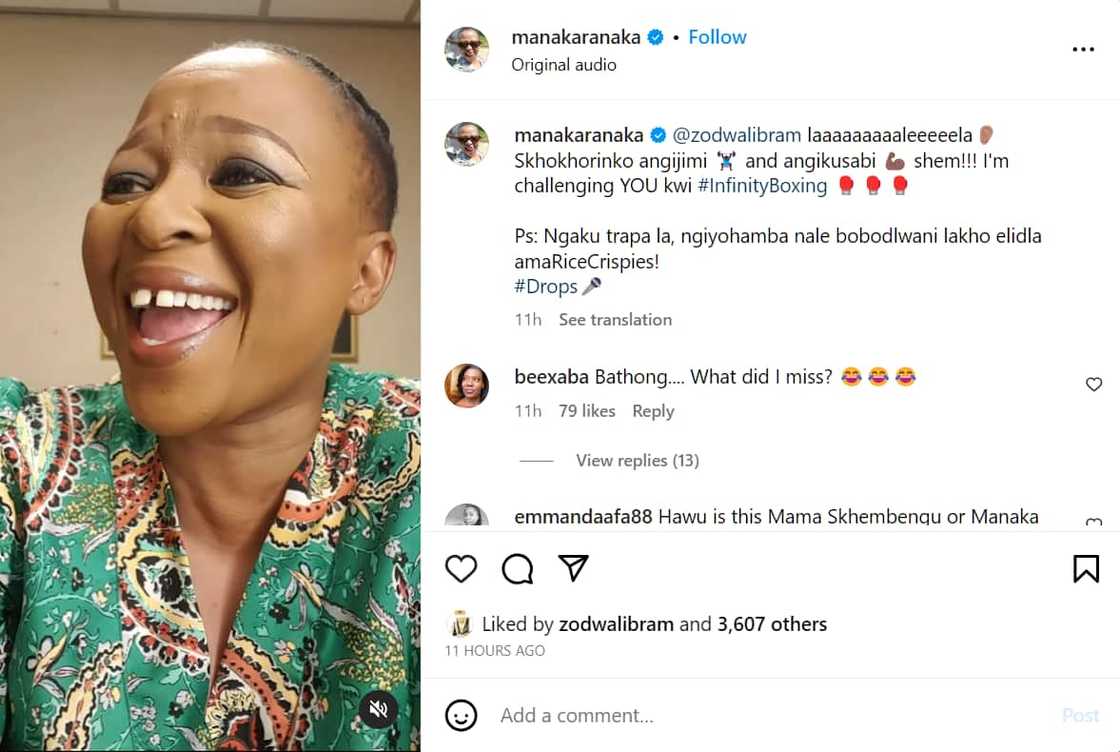Follow manakaranaka account
The image size is (1120, 752).
tap(717, 37)
